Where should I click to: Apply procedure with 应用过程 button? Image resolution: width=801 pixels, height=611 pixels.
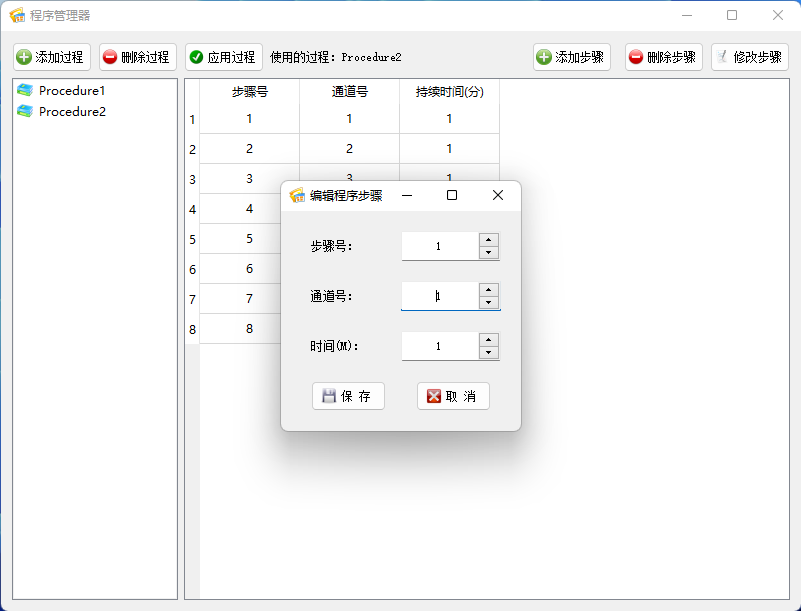[x=224, y=57]
